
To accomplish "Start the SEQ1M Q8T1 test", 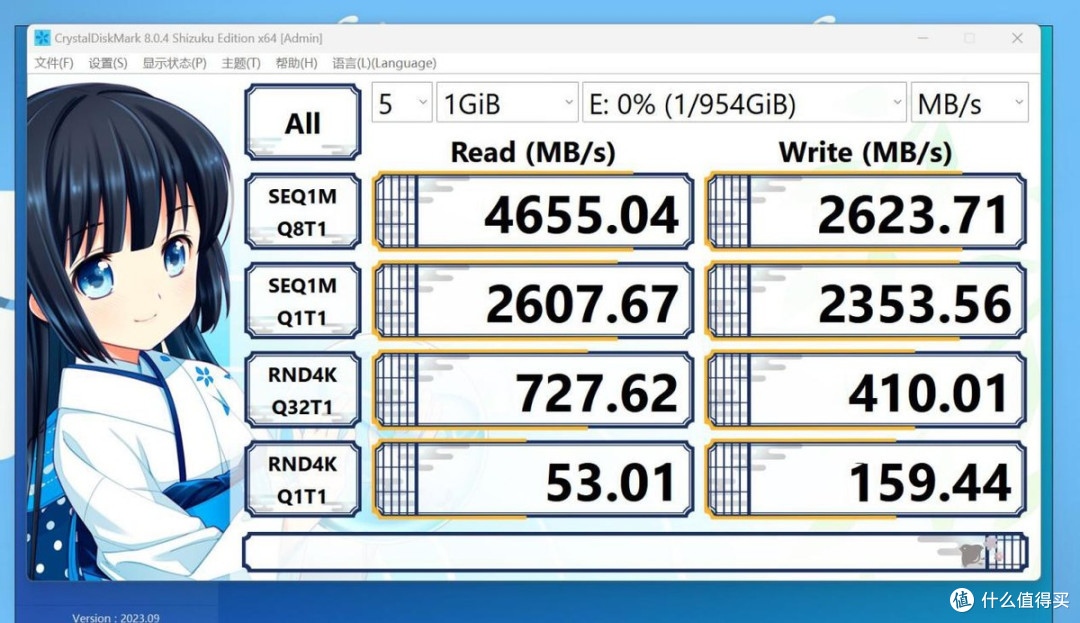I will (x=303, y=211).
